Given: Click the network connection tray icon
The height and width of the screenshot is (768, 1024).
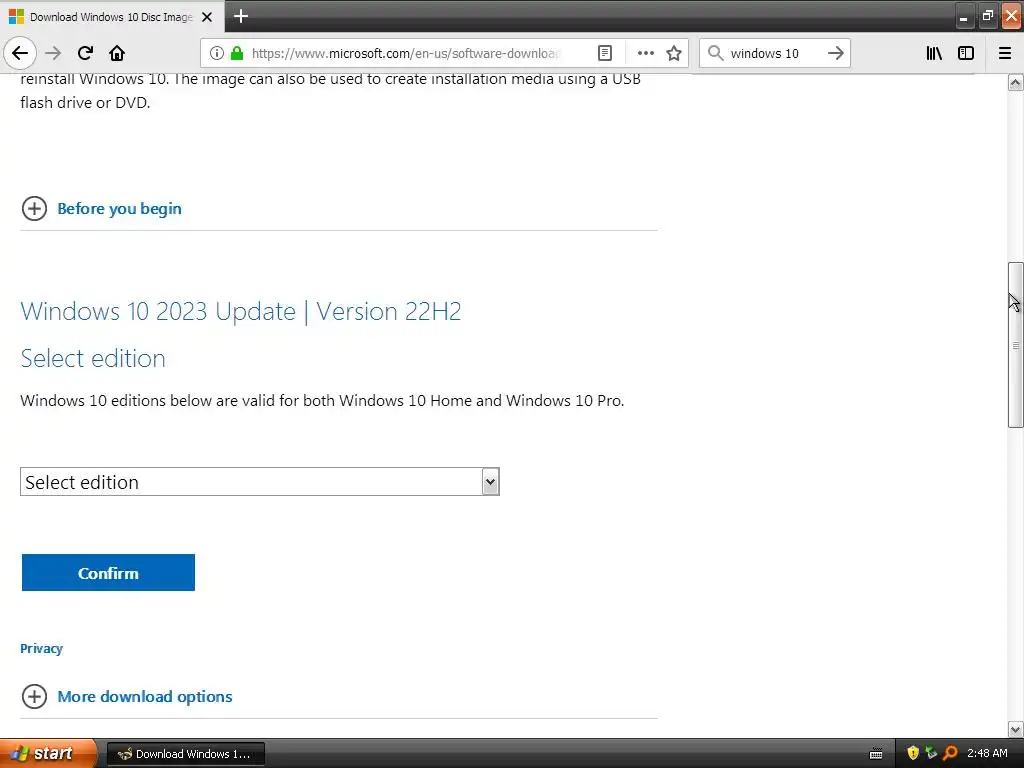Looking at the screenshot, I should click(x=931, y=754).
